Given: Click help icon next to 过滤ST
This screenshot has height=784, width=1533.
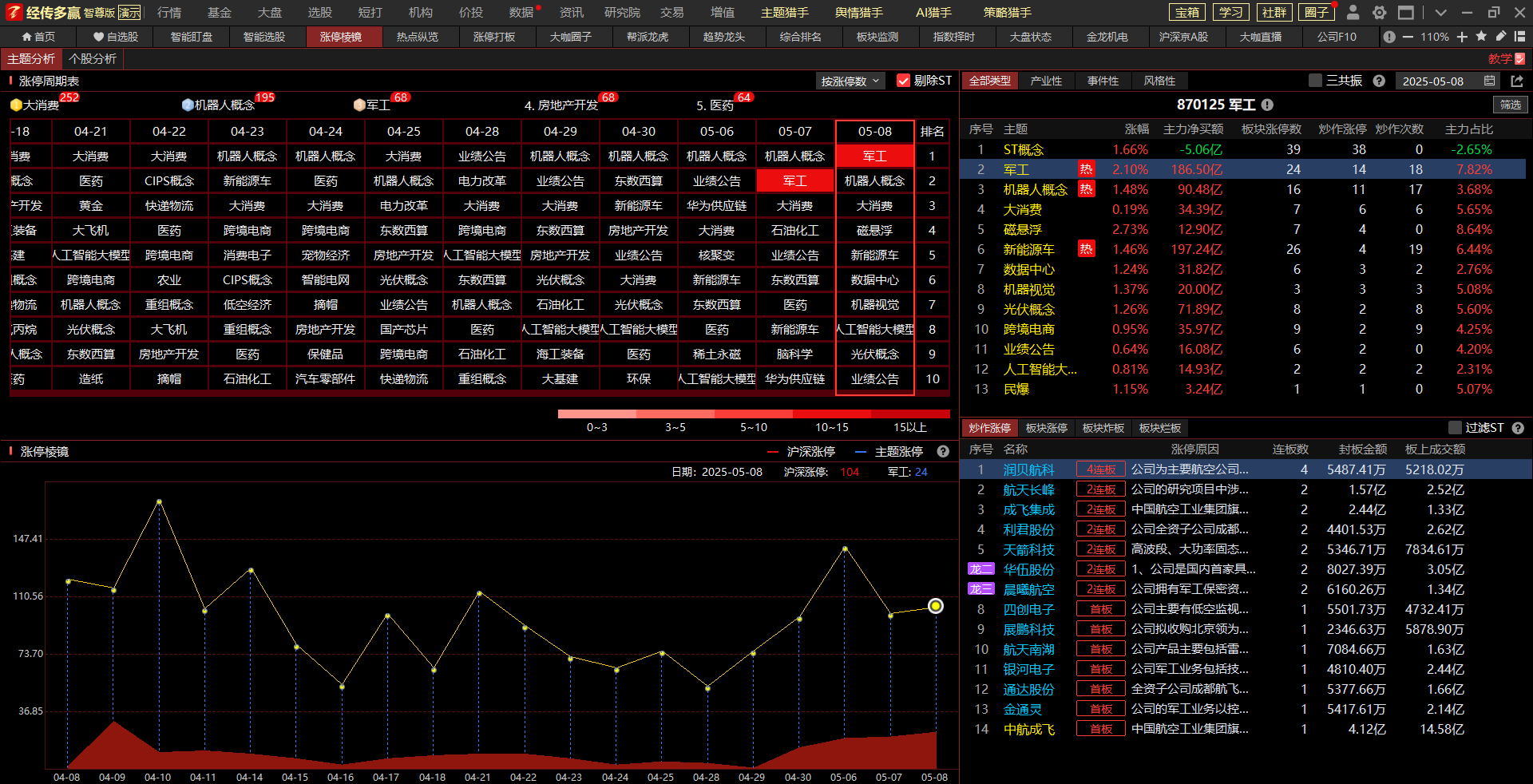Looking at the screenshot, I should 1518,428.
